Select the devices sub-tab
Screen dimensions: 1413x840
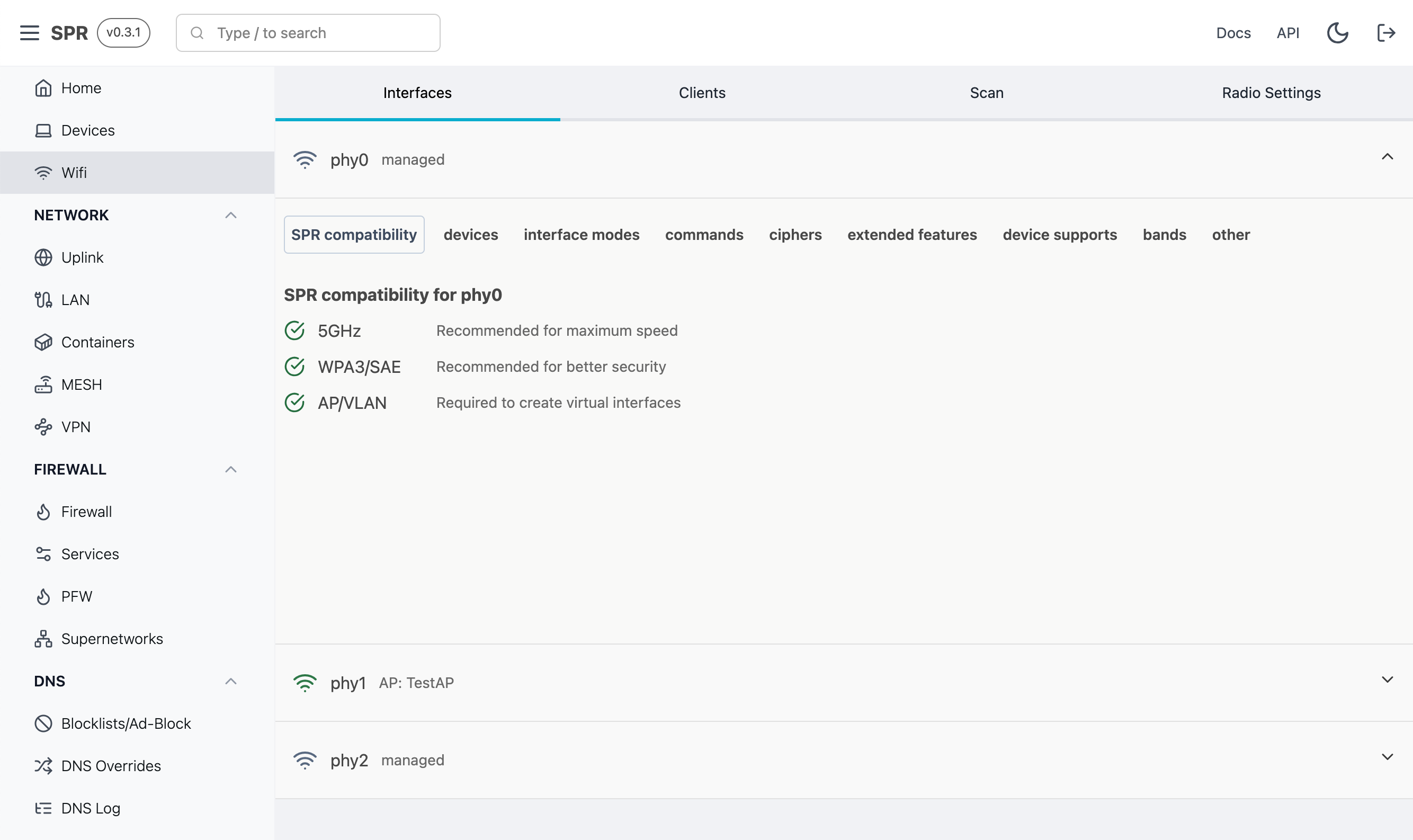pyautogui.click(x=471, y=235)
